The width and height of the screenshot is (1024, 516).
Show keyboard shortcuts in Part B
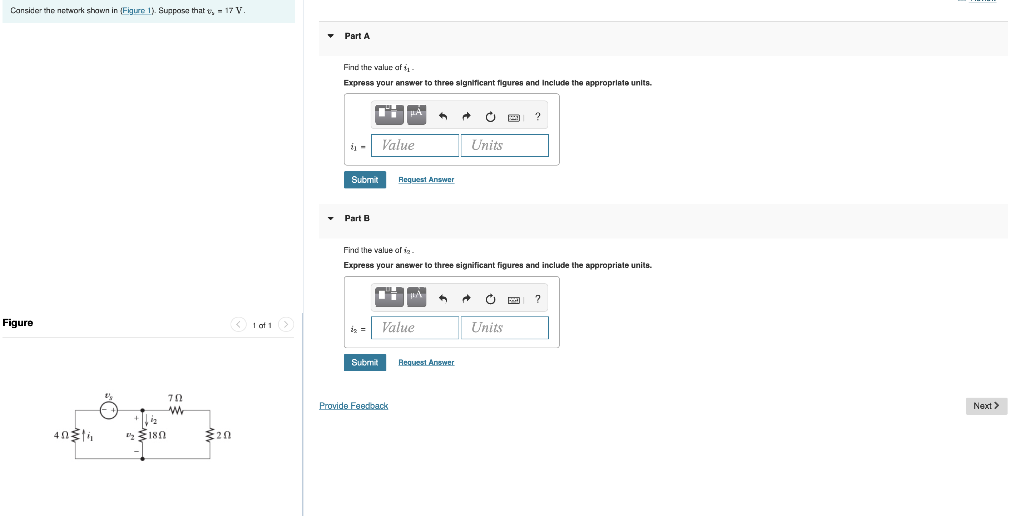[x=514, y=300]
